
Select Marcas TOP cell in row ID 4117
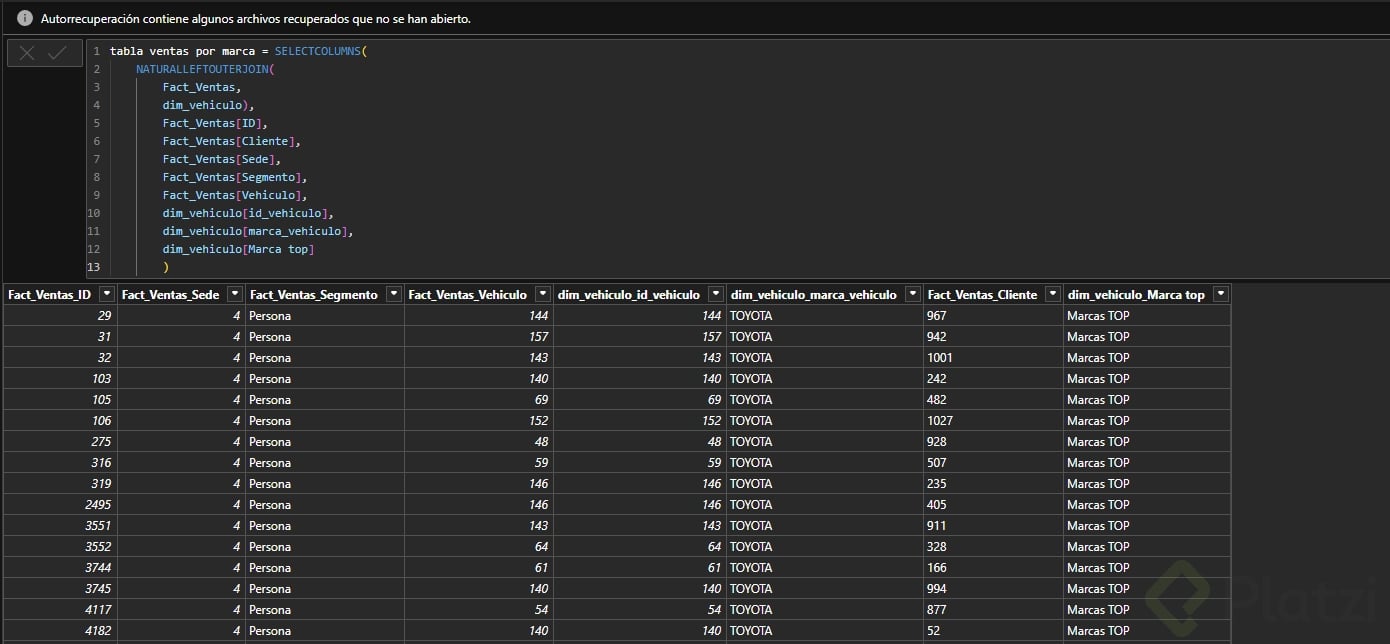point(1147,609)
